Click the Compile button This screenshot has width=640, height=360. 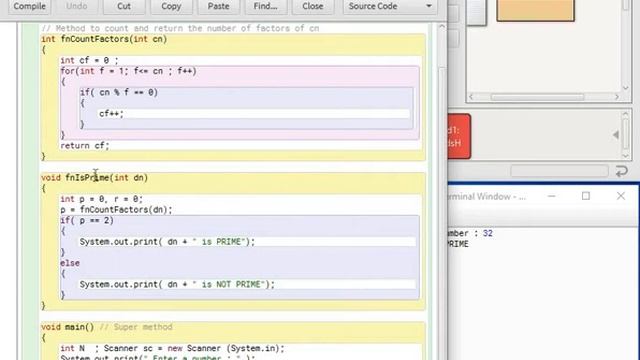point(29,7)
